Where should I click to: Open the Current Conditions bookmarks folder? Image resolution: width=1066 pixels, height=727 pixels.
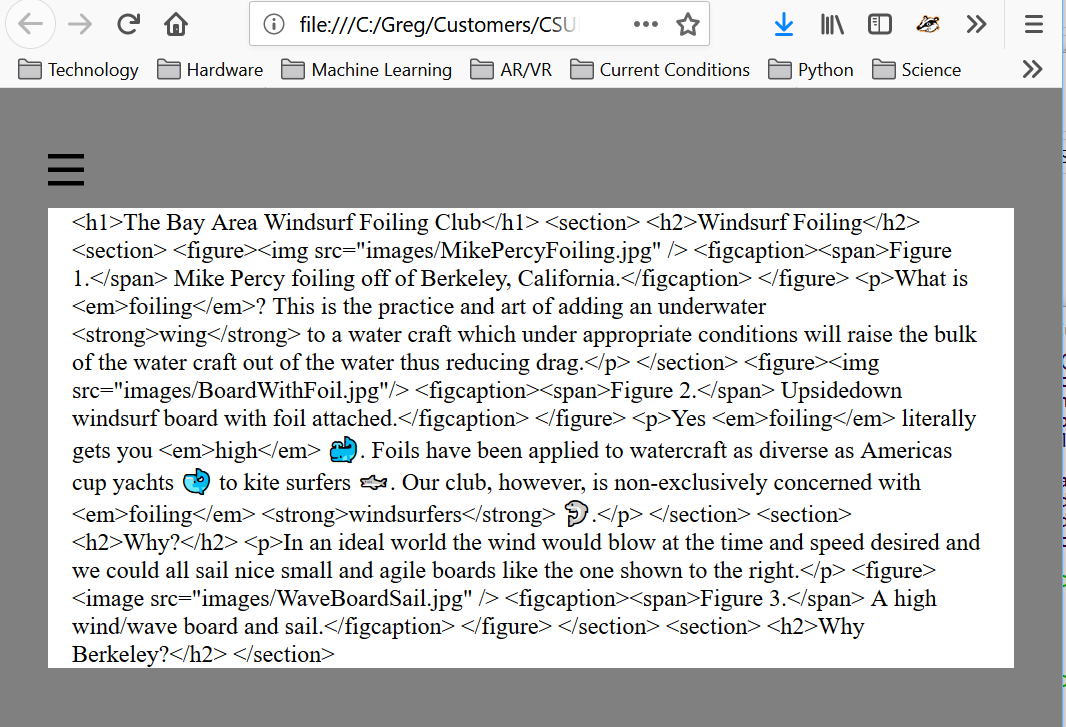[x=660, y=69]
